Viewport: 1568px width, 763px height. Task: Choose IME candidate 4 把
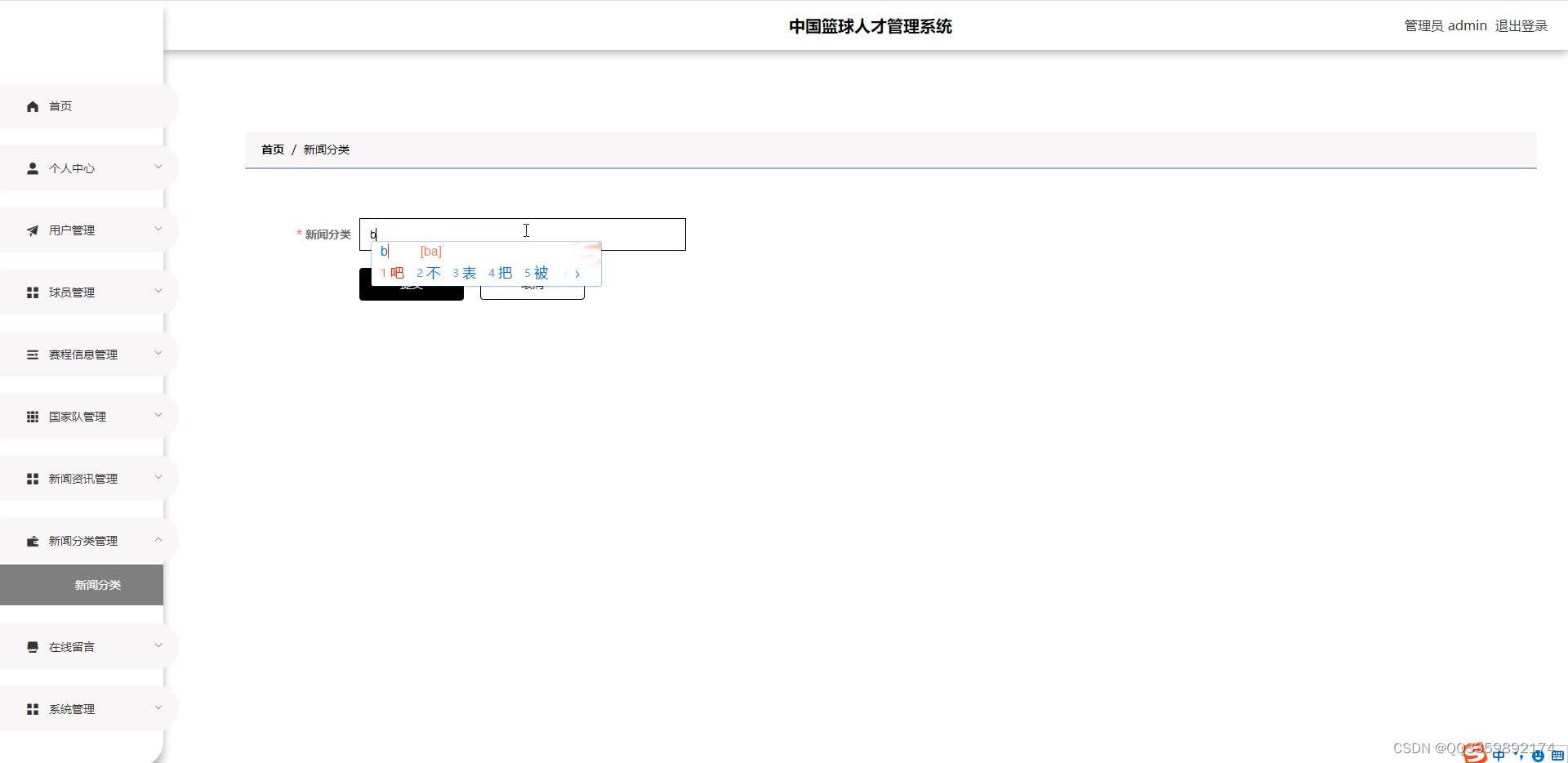(x=500, y=274)
